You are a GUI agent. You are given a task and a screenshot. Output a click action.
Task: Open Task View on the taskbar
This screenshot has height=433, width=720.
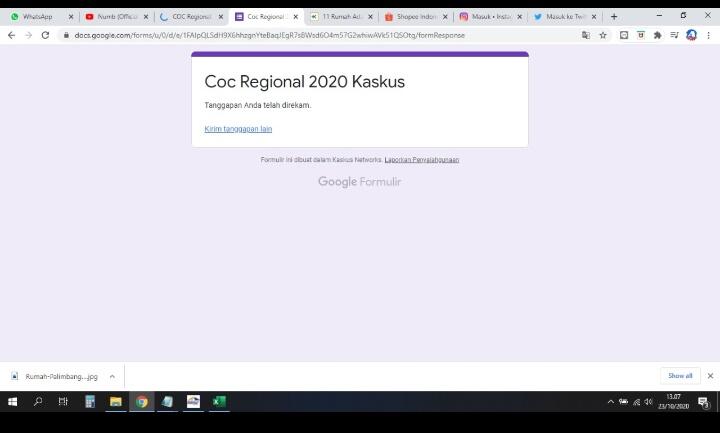63,402
